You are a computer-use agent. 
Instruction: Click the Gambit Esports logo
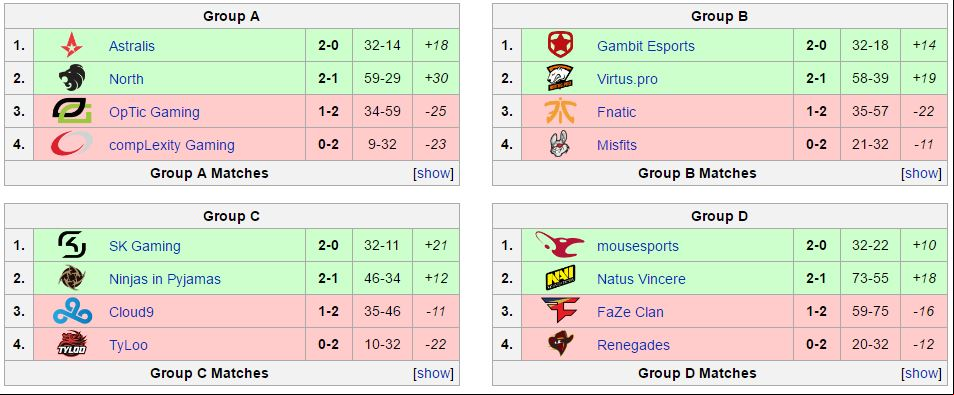[x=560, y=46]
